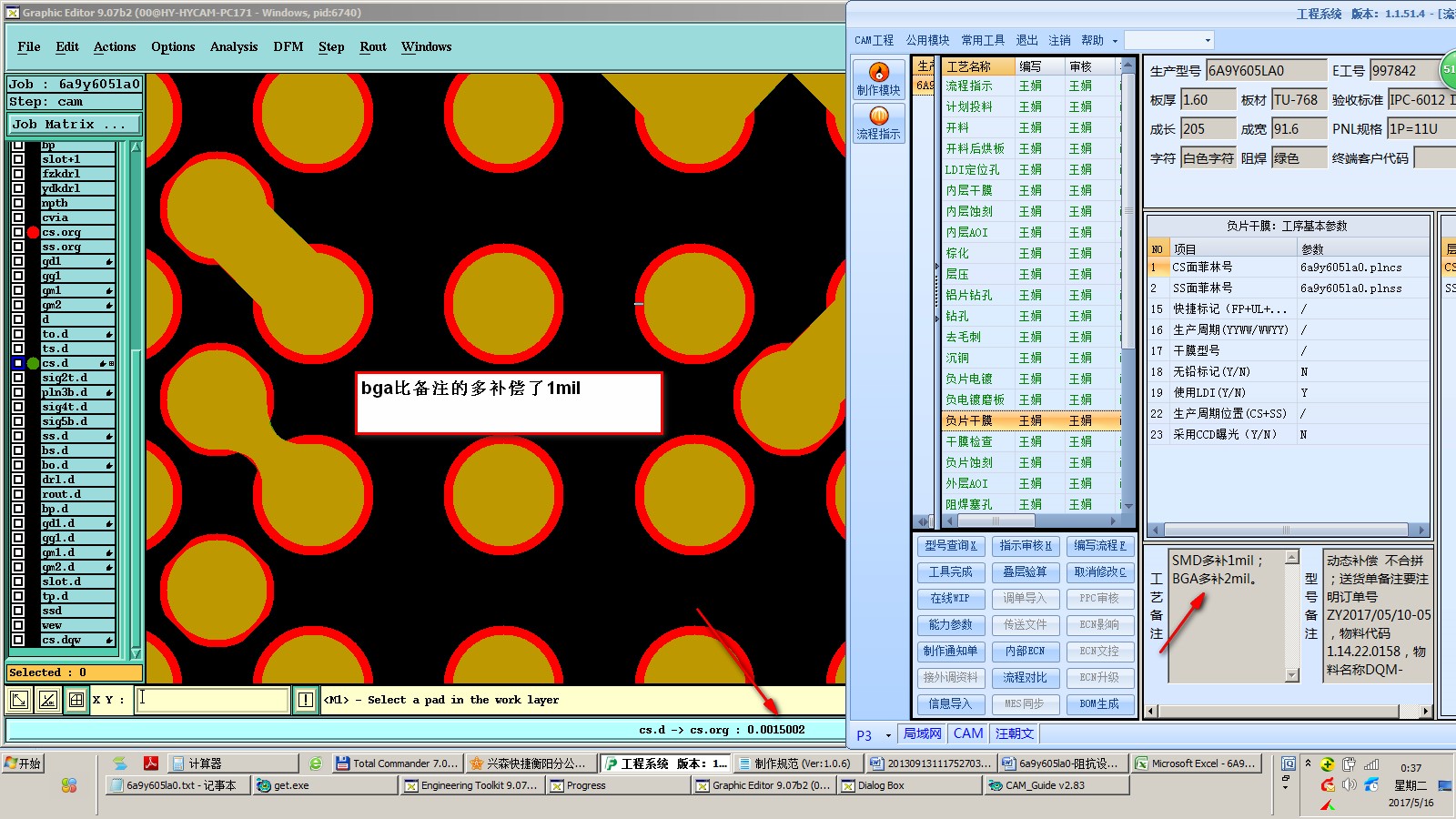
Task: Click scroll-up arrow of 工艺备注 note box
Action: (x=1291, y=556)
